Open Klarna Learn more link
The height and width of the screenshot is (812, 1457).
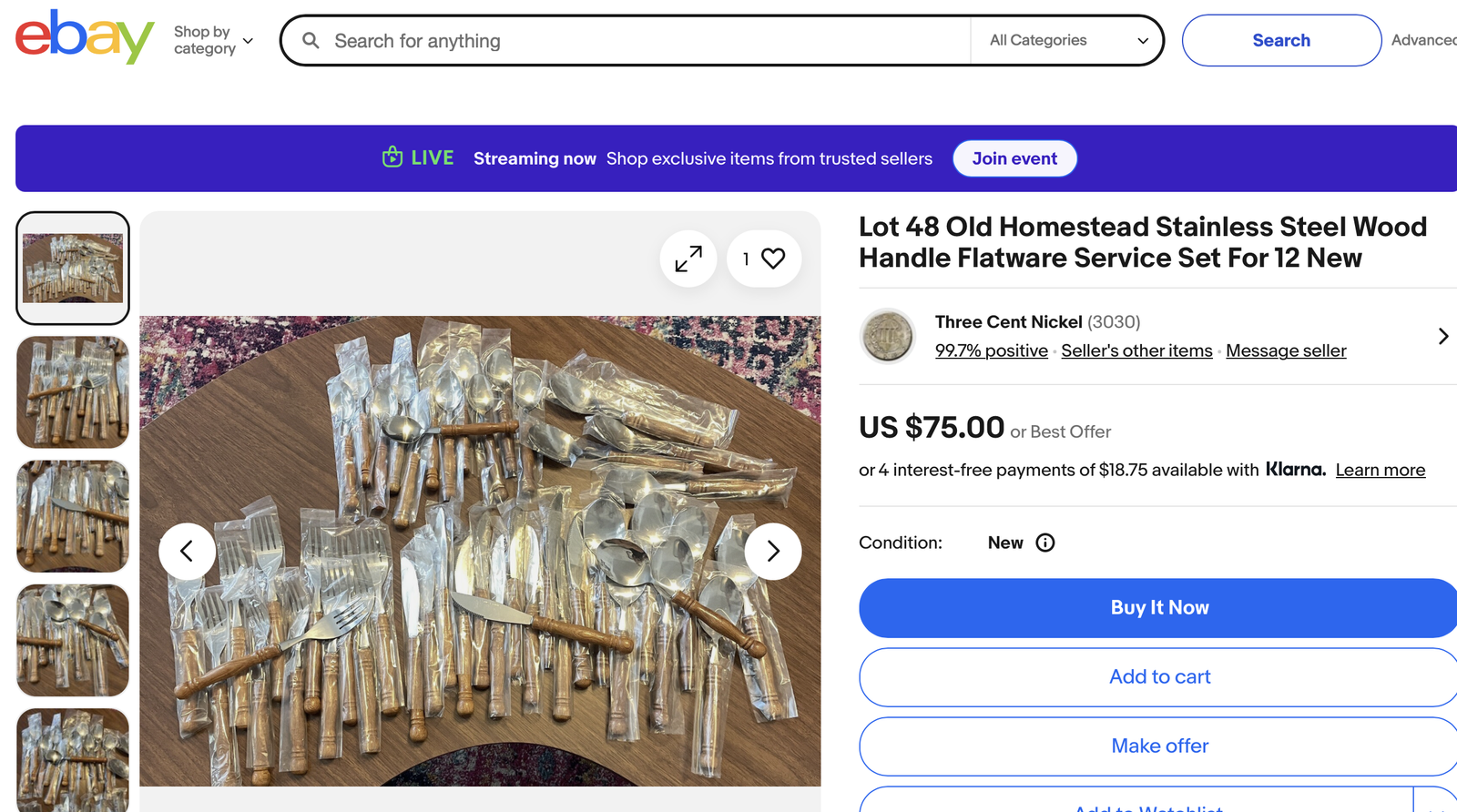(1380, 470)
